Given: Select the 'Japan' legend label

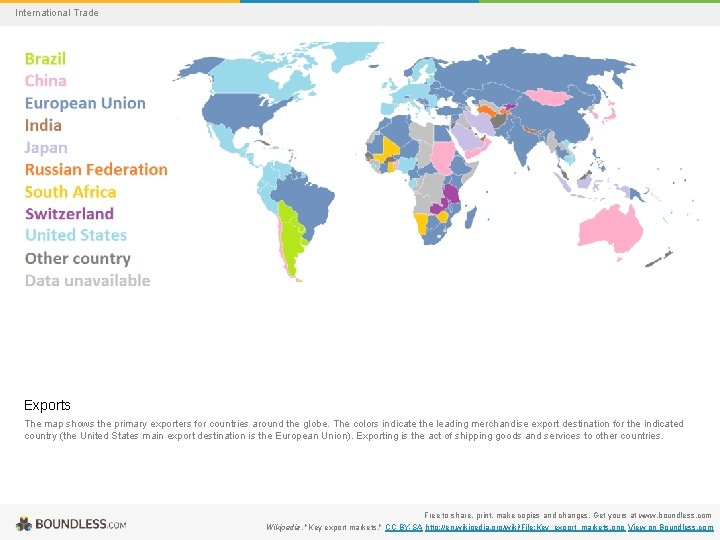Looking at the screenshot, I should point(46,148).
